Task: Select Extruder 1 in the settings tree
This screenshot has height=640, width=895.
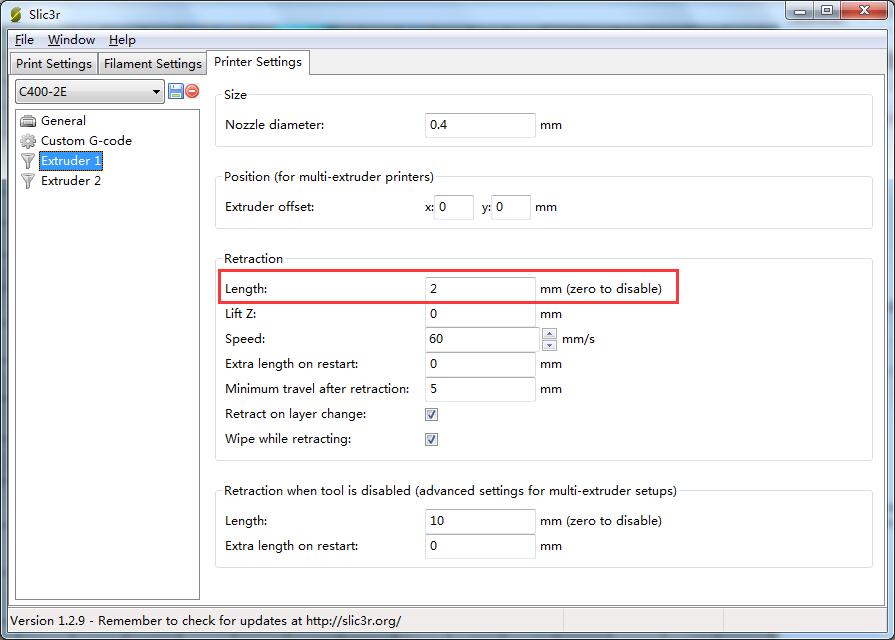Action: (71, 161)
